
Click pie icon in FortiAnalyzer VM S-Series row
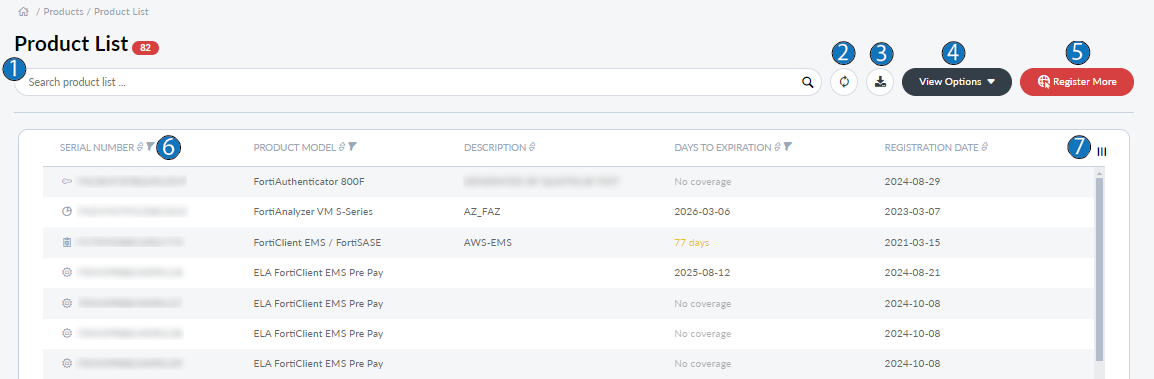[67, 211]
